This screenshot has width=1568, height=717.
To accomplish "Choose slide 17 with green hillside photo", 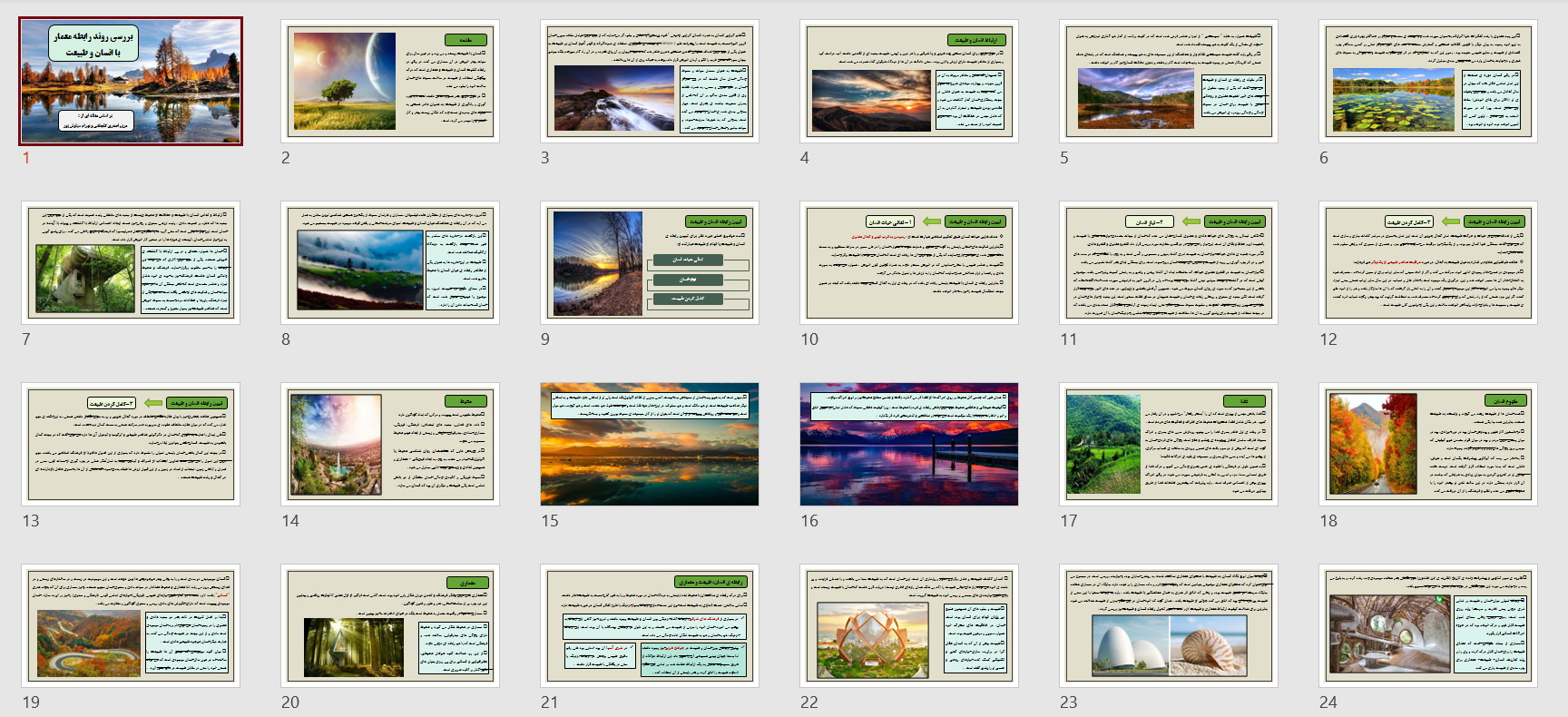I will tap(1169, 444).
